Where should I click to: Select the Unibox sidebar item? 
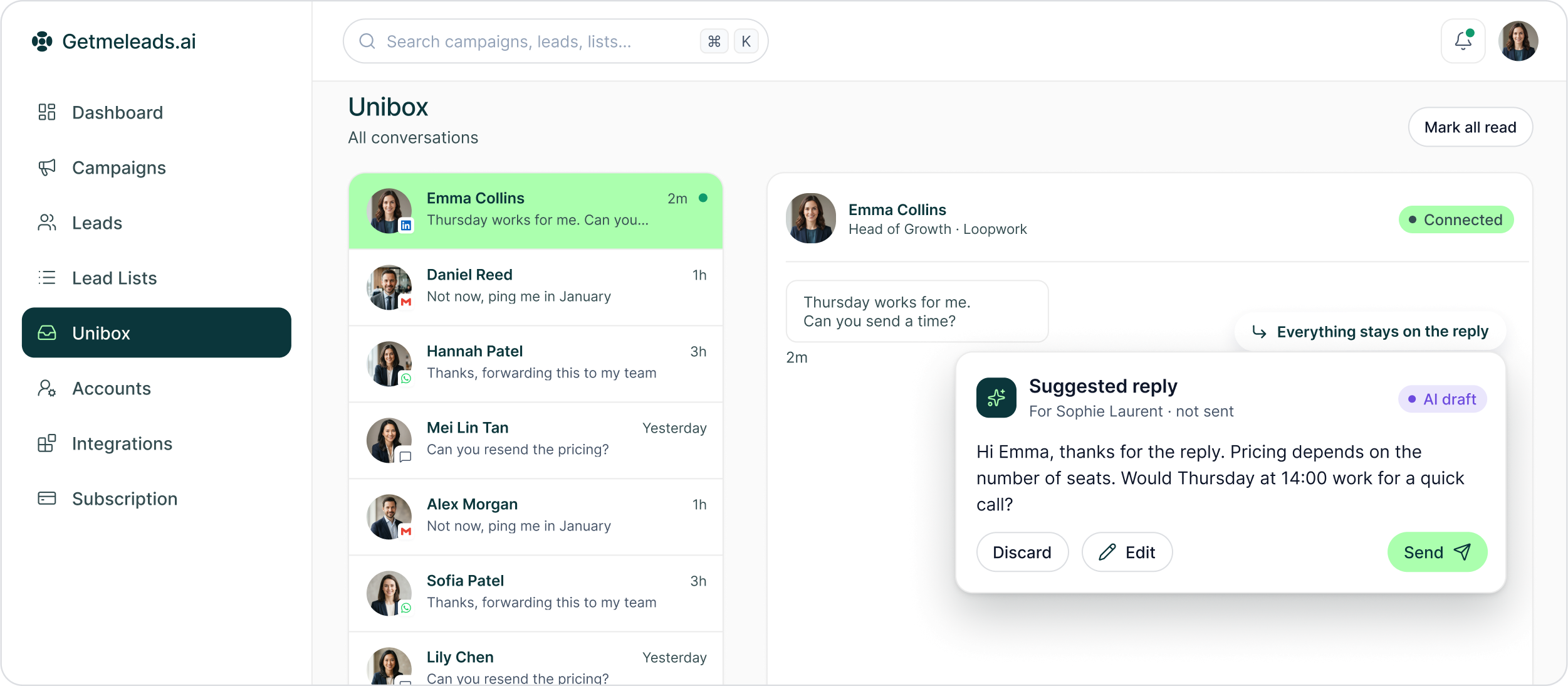[x=157, y=333]
